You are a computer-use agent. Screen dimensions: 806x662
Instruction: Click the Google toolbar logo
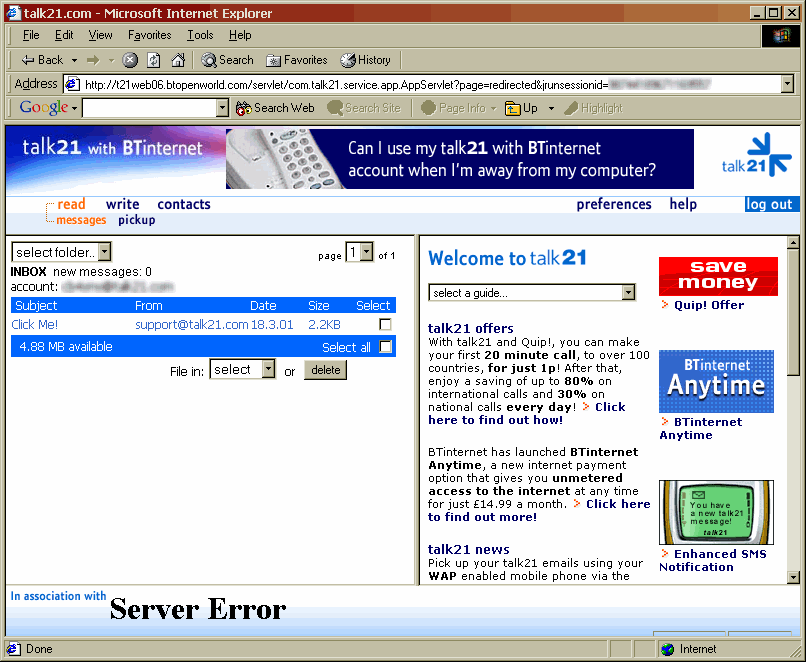44,107
